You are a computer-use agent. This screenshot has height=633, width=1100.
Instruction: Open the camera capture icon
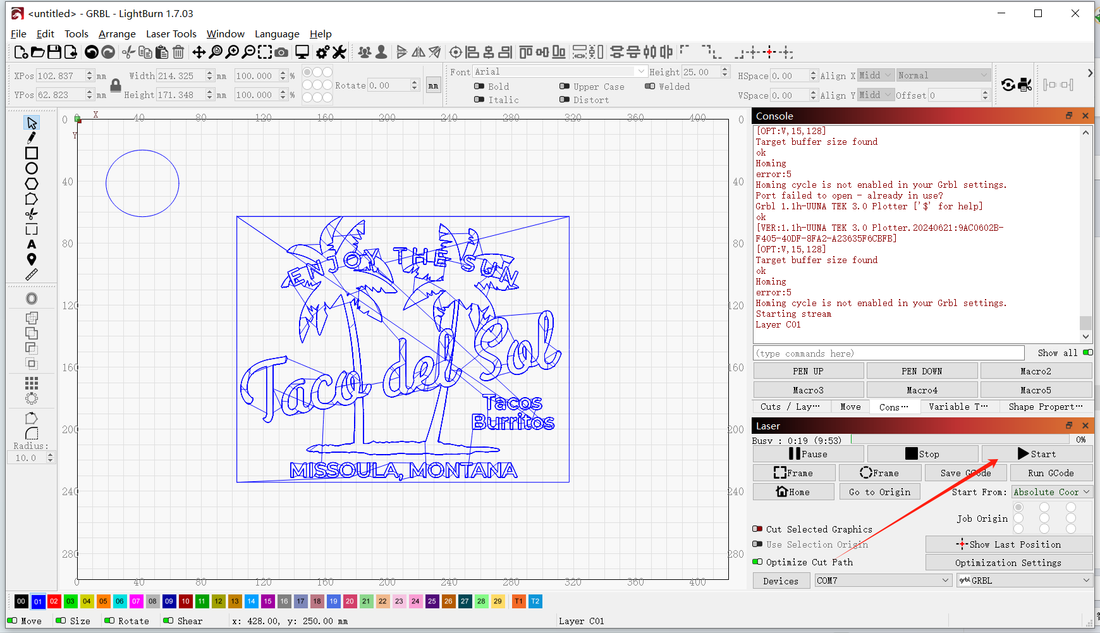click(x=282, y=52)
